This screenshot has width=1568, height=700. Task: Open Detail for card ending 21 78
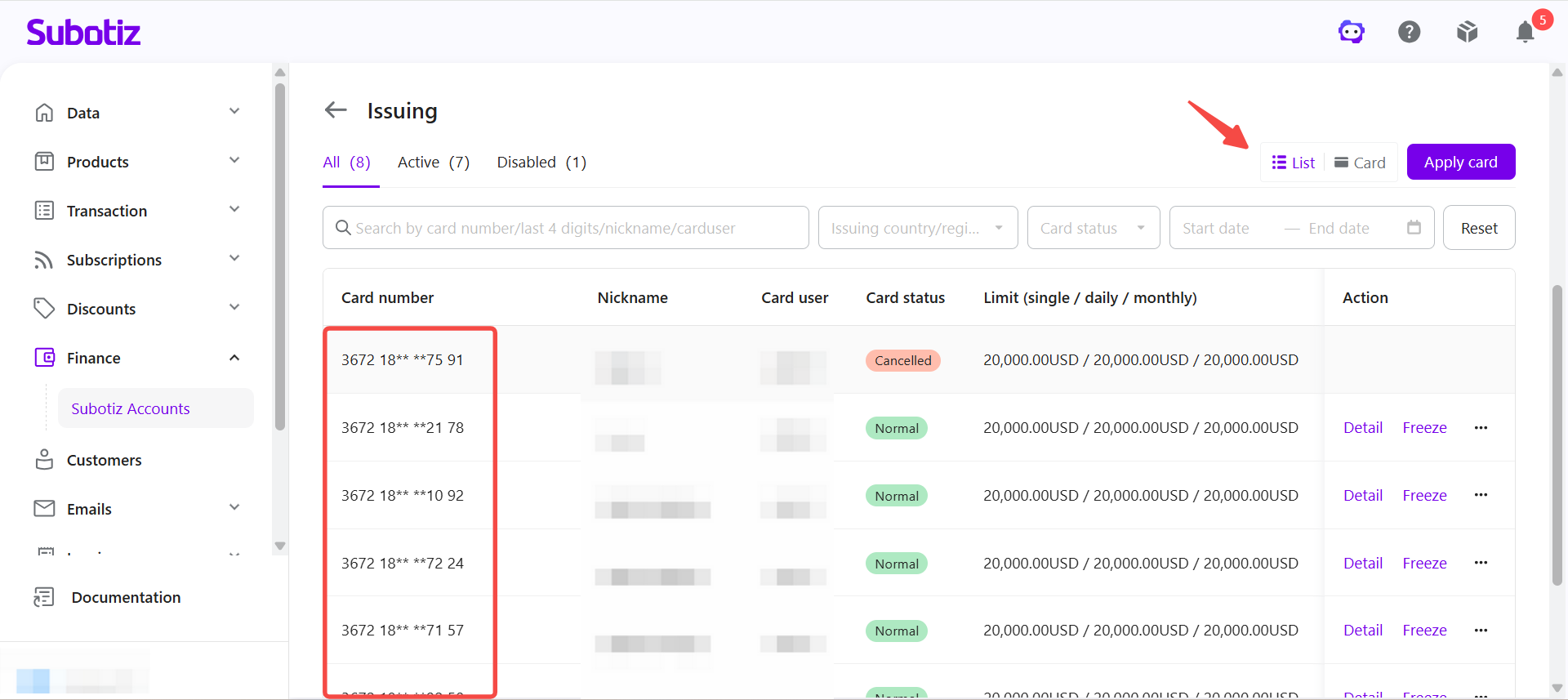tap(1363, 427)
